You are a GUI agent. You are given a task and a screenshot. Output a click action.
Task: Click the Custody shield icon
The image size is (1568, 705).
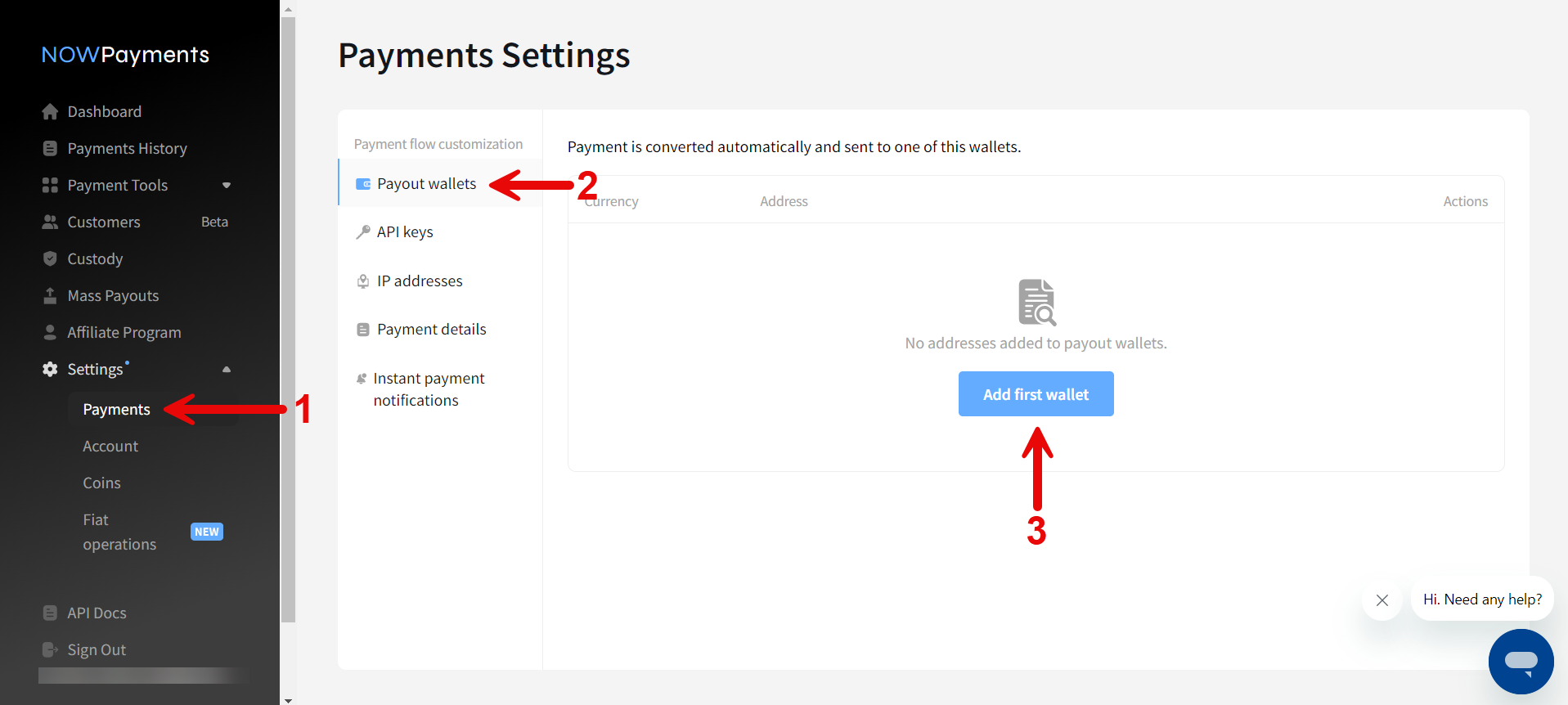pyautogui.click(x=50, y=258)
